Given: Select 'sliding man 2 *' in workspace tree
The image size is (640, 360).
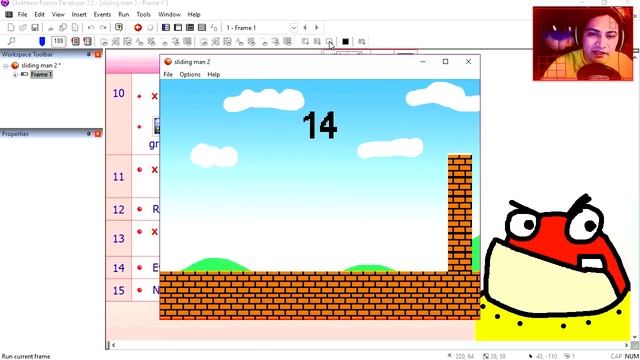Looking at the screenshot, I should click(41, 65).
